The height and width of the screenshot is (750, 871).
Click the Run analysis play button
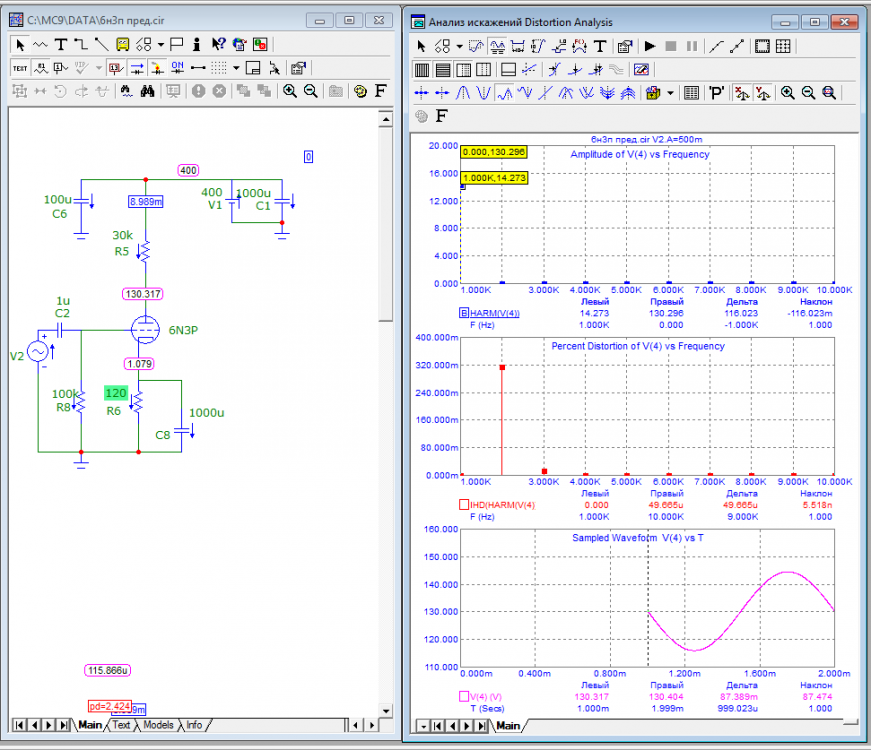click(649, 46)
